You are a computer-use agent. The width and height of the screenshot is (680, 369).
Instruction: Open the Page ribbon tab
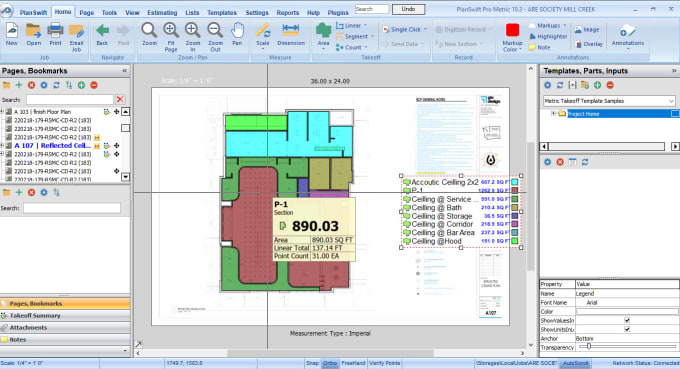click(86, 13)
